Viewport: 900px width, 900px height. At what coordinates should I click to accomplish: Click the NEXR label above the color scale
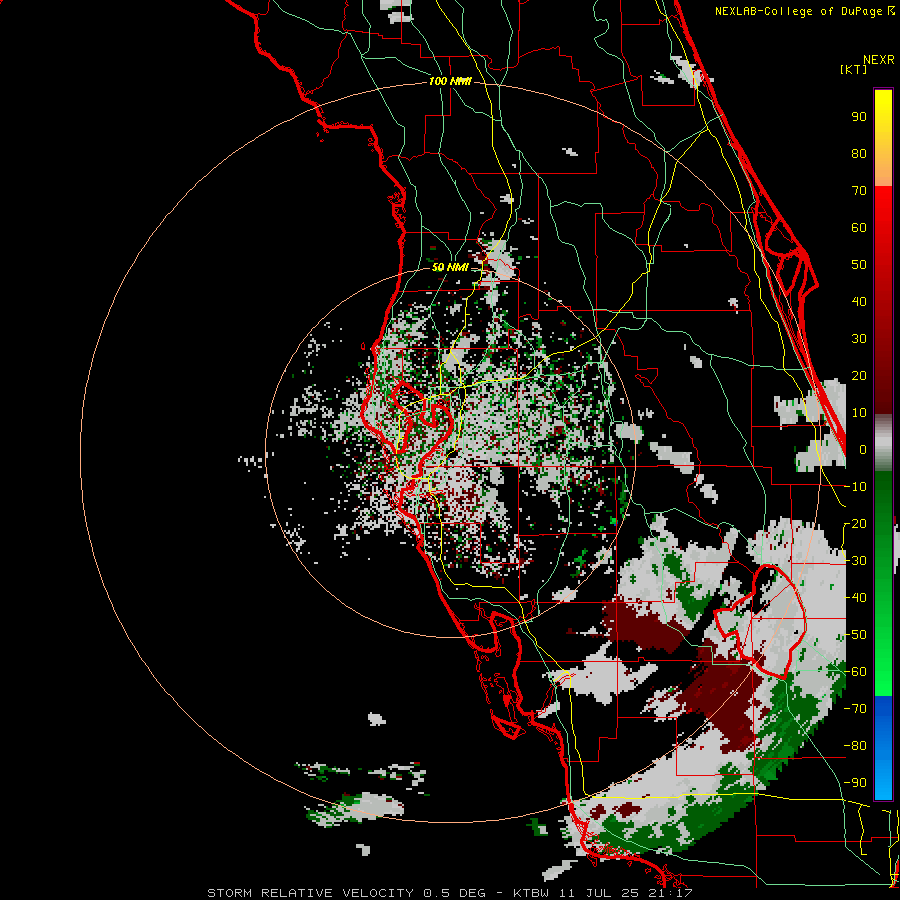(x=879, y=60)
